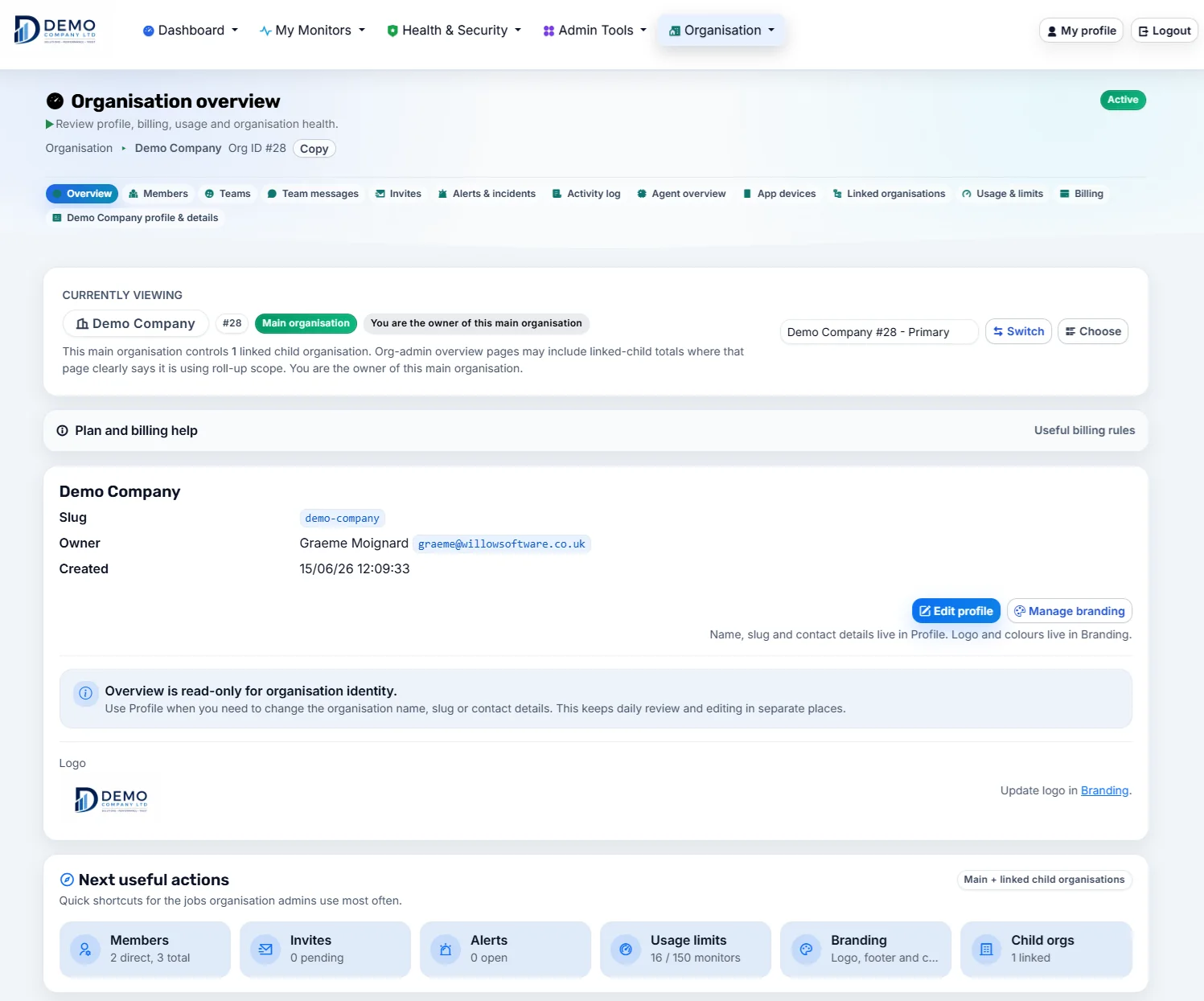The height and width of the screenshot is (1001, 1204).
Task: Click the check badge beside Organisation overview
Action: pyautogui.click(x=55, y=101)
